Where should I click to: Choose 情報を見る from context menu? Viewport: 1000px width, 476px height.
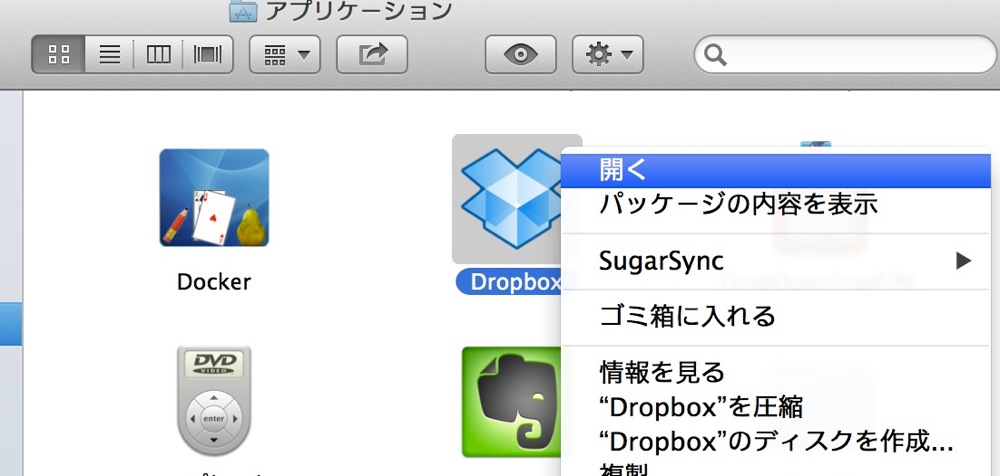tap(775, 371)
